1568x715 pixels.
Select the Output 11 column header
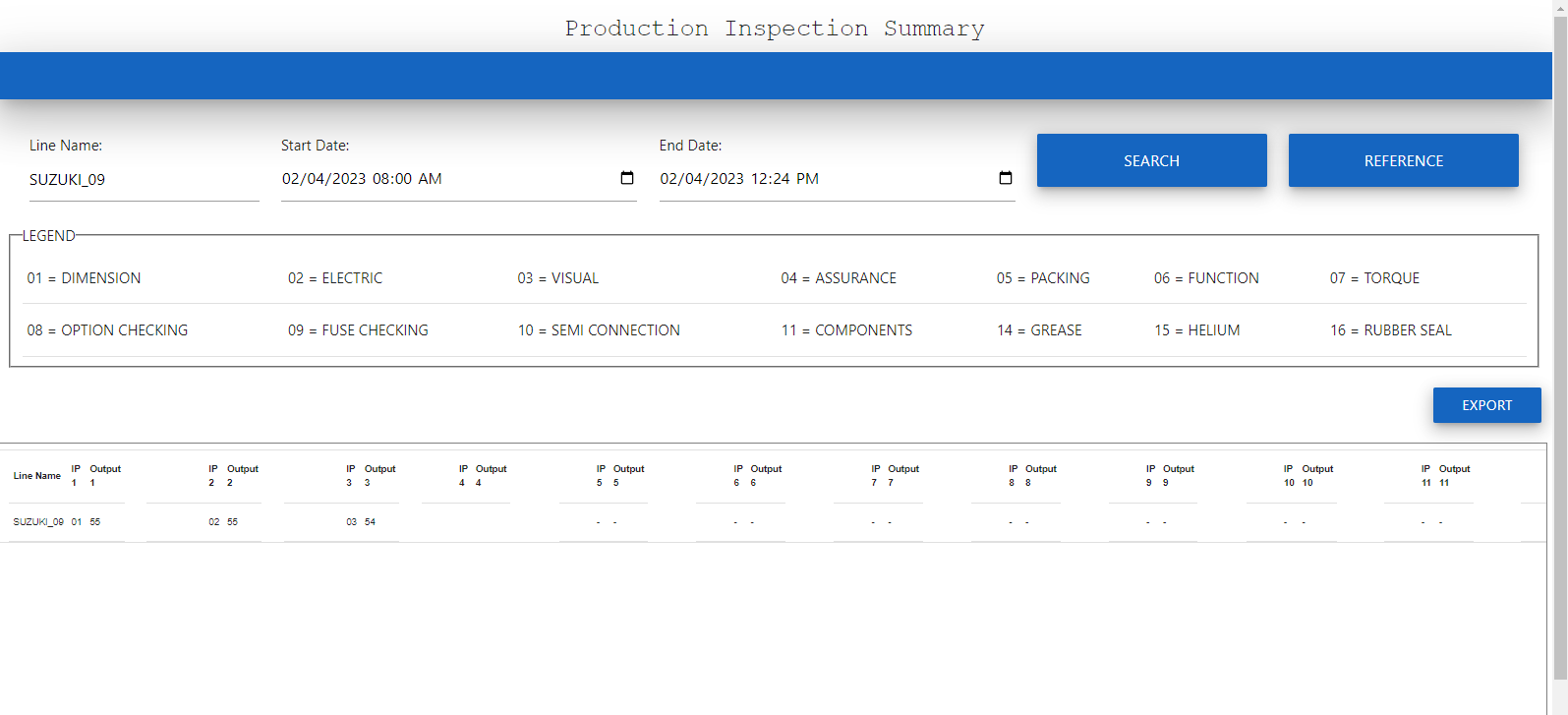(x=1454, y=475)
